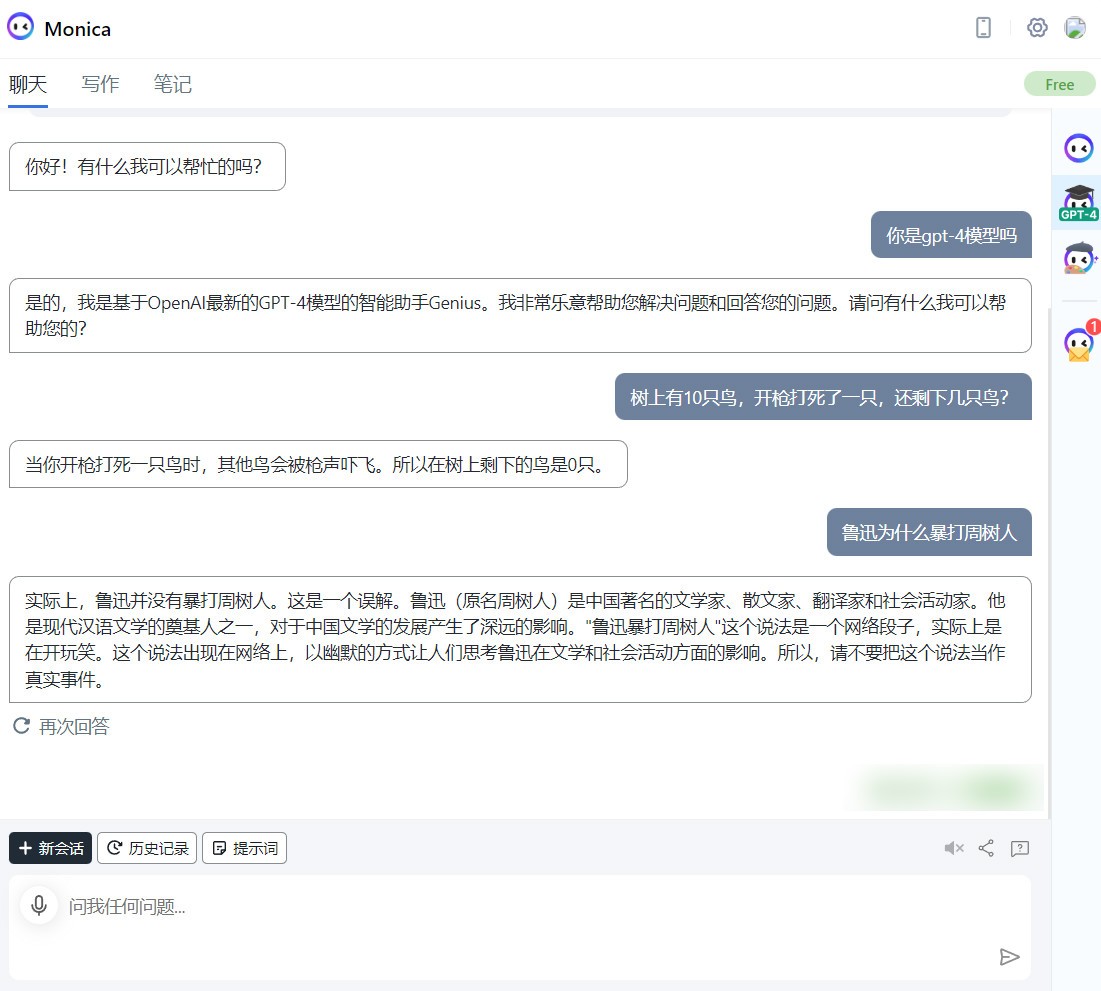
Task: Open the mobile app icon in header
Action: (983, 27)
